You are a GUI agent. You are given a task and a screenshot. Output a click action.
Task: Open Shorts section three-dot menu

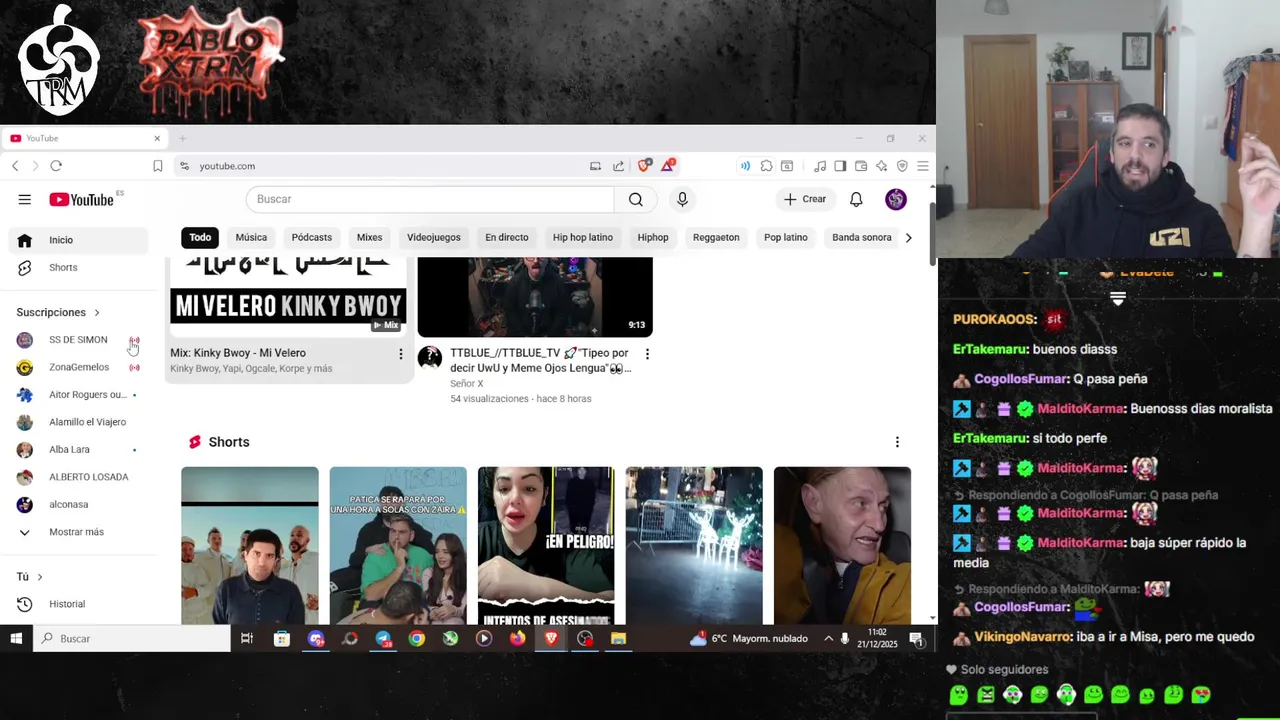(897, 442)
